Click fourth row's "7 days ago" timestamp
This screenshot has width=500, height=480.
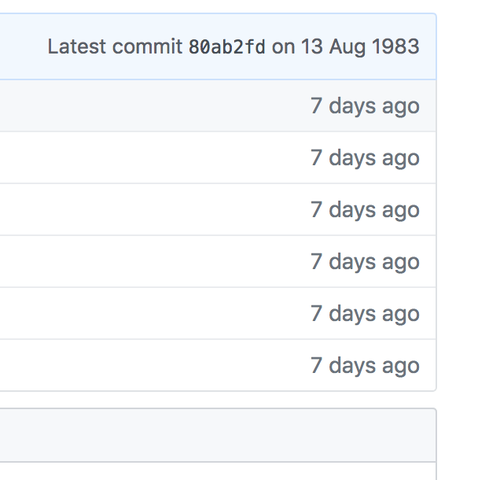(365, 262)
